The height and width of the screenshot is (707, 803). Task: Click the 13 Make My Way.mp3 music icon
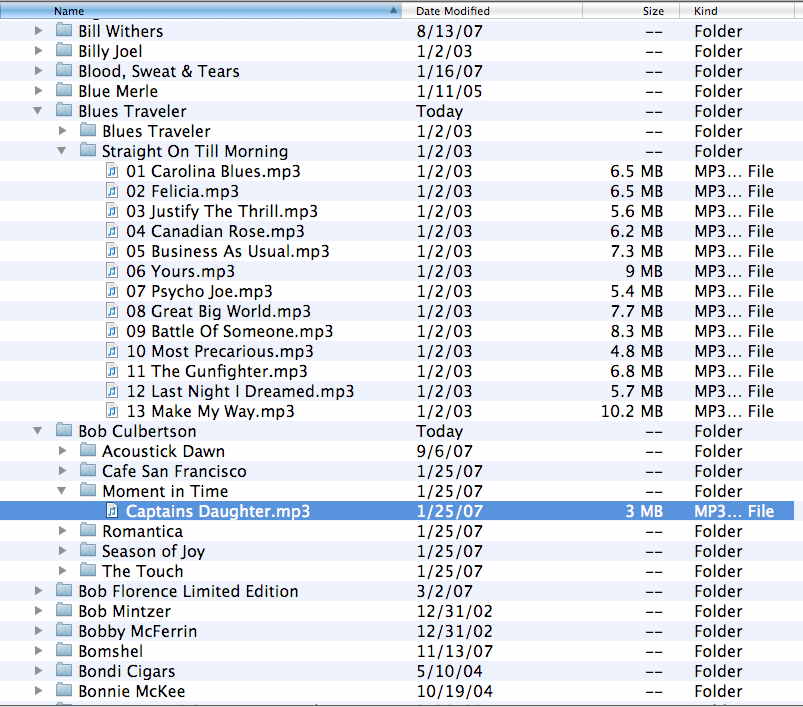click(112, 411)
